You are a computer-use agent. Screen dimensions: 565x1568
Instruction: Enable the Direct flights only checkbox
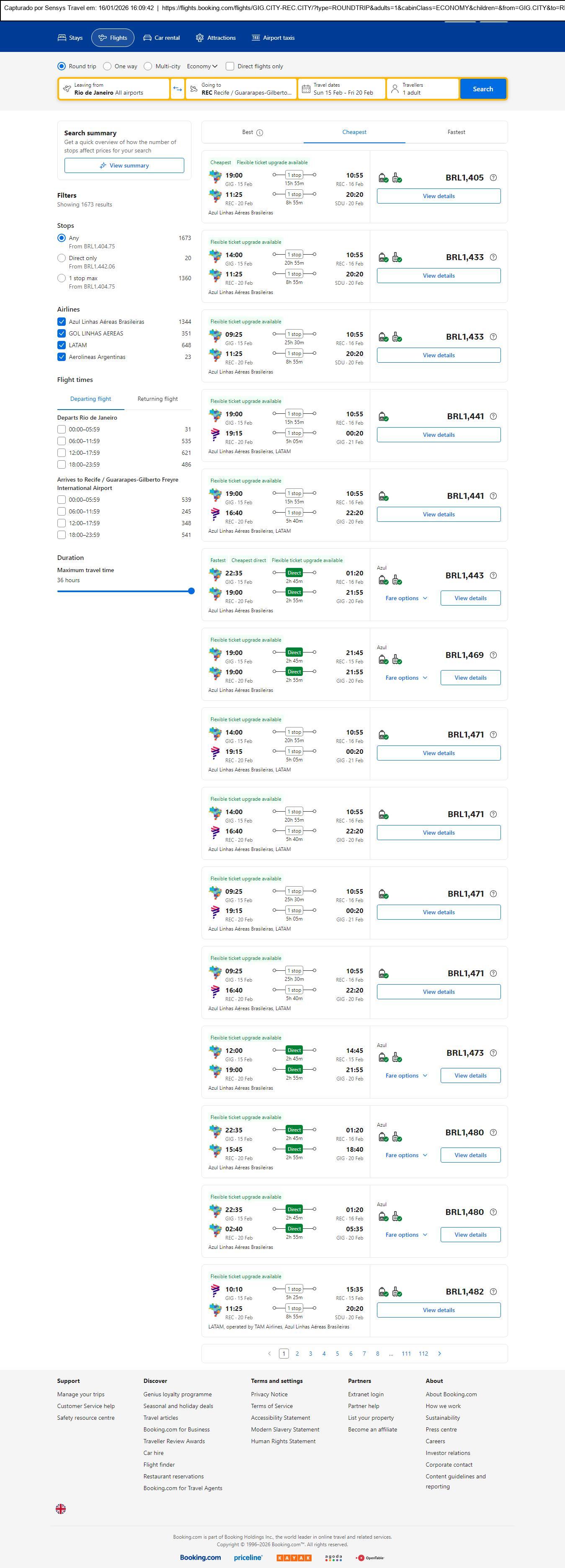click(230, 66)
